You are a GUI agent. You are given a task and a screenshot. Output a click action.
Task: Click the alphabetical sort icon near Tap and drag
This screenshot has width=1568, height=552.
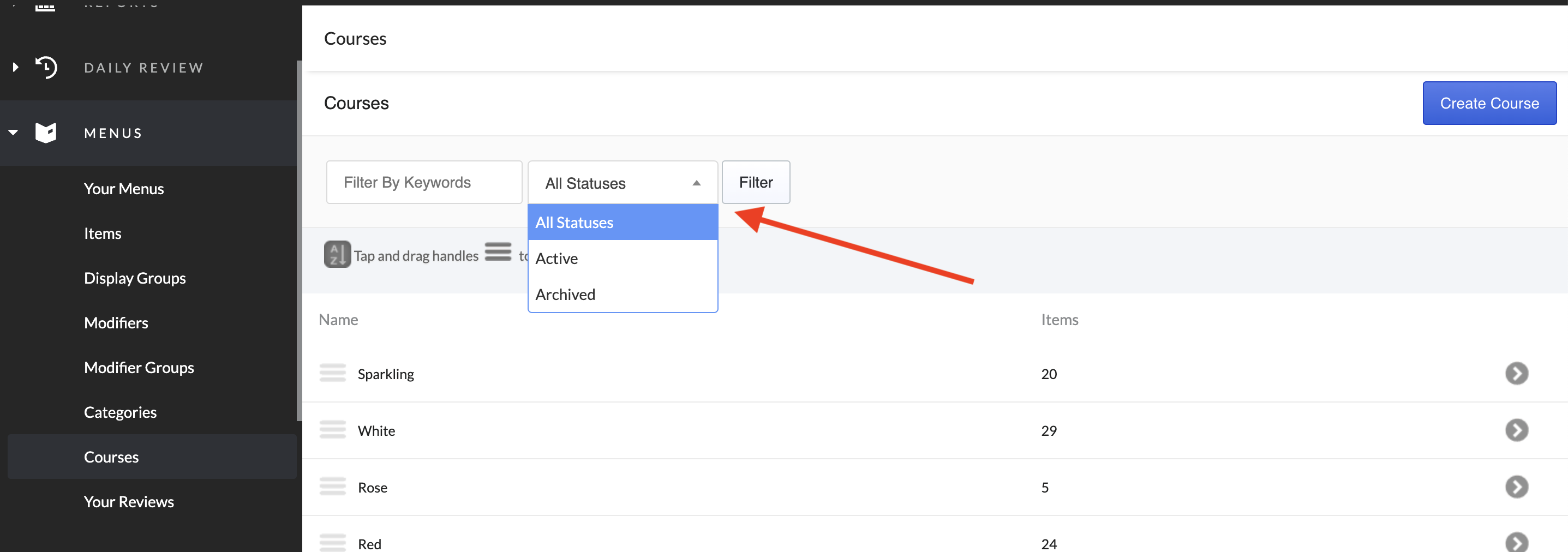(337, 254)
